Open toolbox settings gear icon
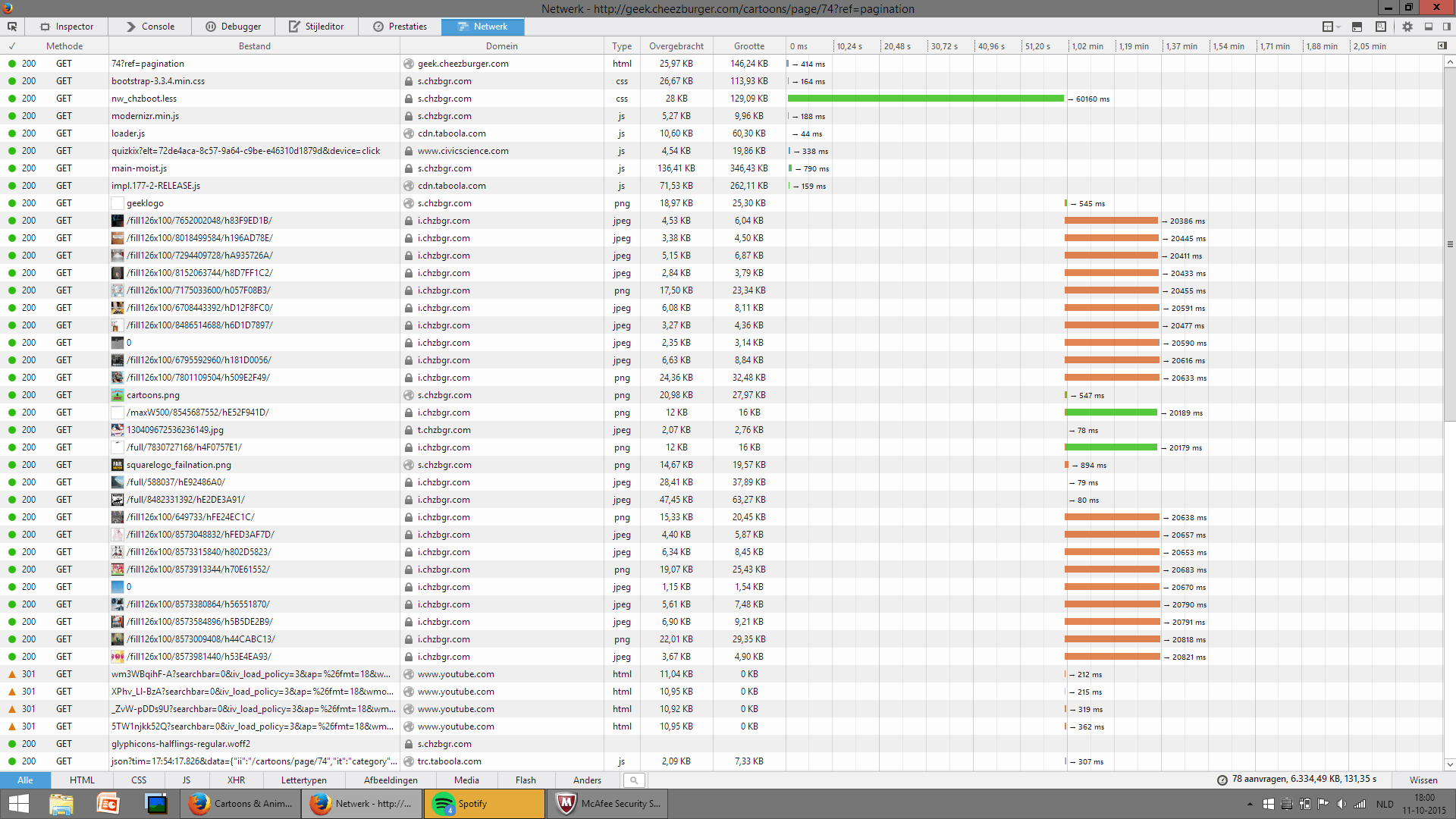1456x819 pixels. pyautogui.click(x=1407, y=27)
